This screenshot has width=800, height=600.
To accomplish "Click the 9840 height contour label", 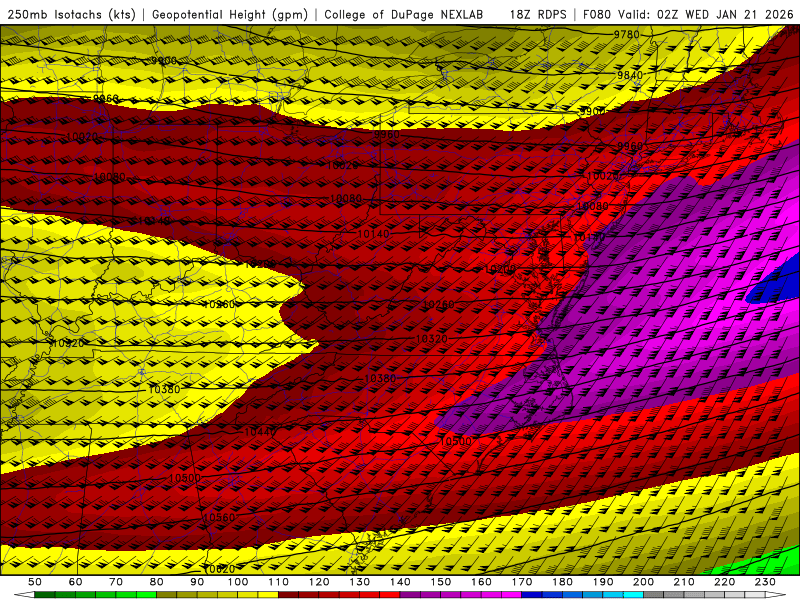I will [630, 75].
